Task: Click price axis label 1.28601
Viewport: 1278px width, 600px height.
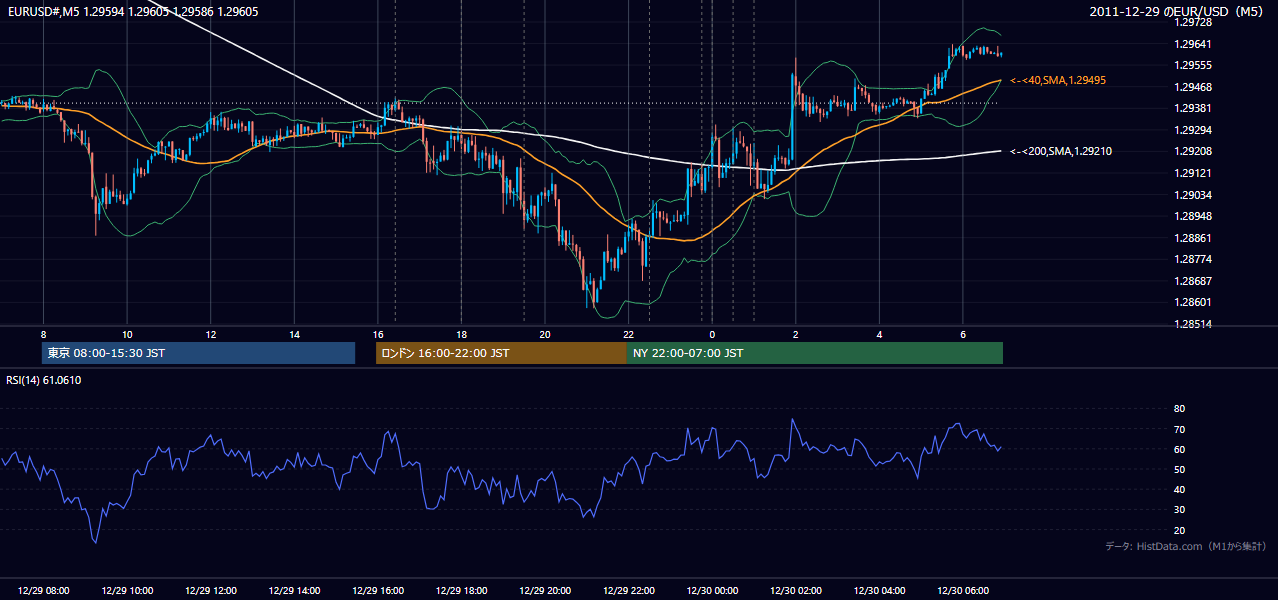Action: [x=1193, y=302]
